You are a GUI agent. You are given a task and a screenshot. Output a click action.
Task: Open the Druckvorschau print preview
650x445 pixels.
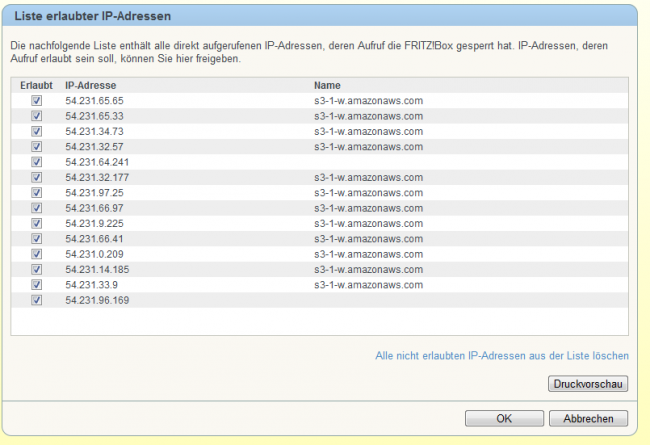pos(588,384)
